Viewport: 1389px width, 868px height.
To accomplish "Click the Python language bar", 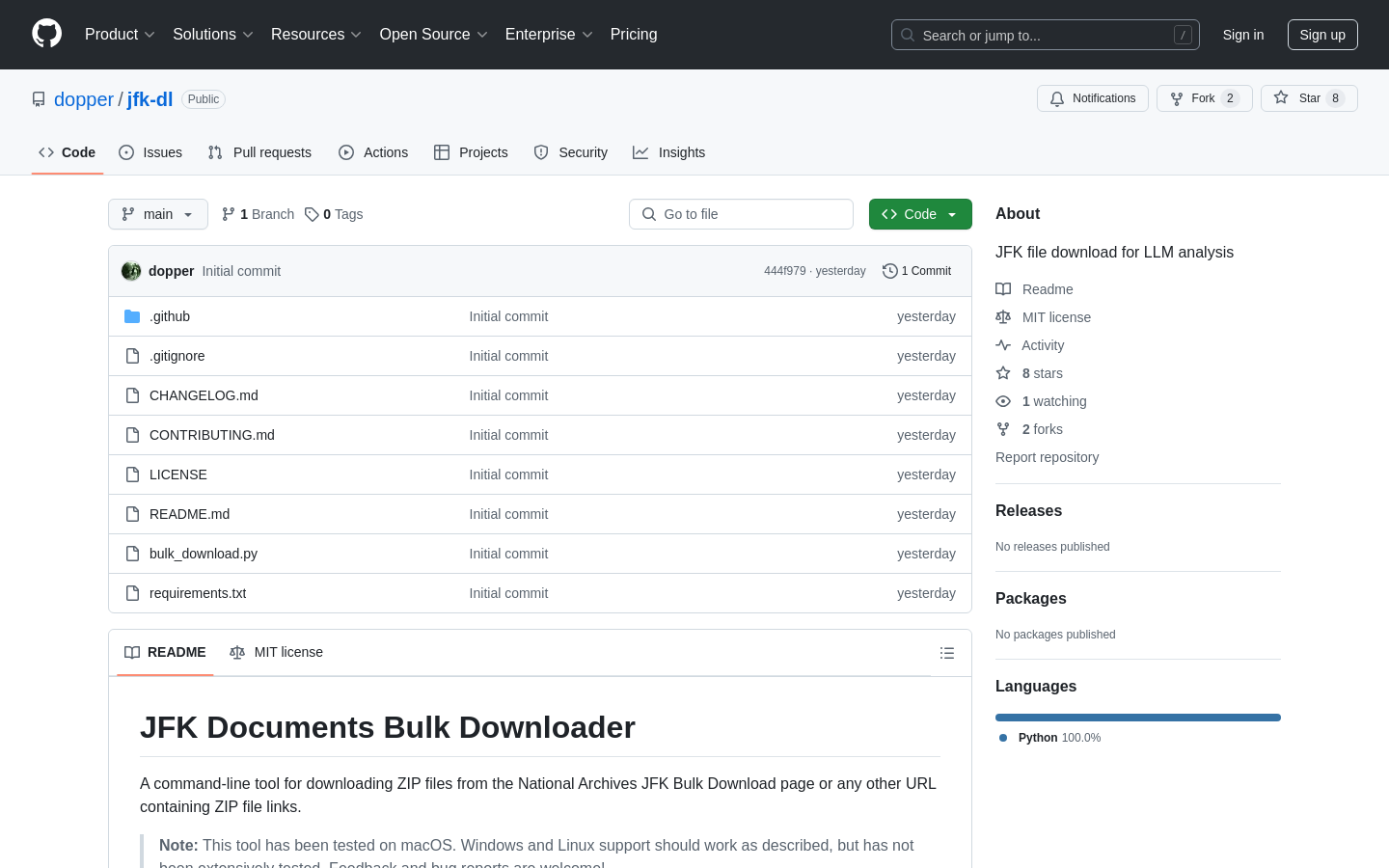I will [1137, 718].
